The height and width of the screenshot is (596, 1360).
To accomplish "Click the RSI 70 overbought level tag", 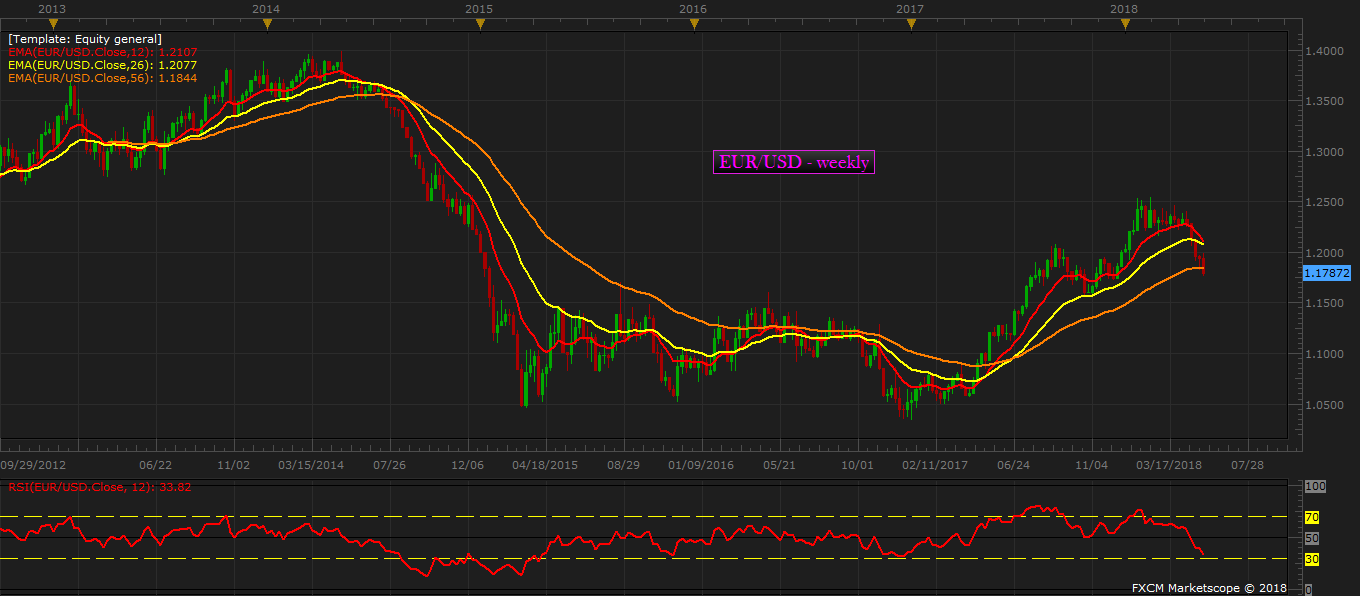I will point(1312,517).
